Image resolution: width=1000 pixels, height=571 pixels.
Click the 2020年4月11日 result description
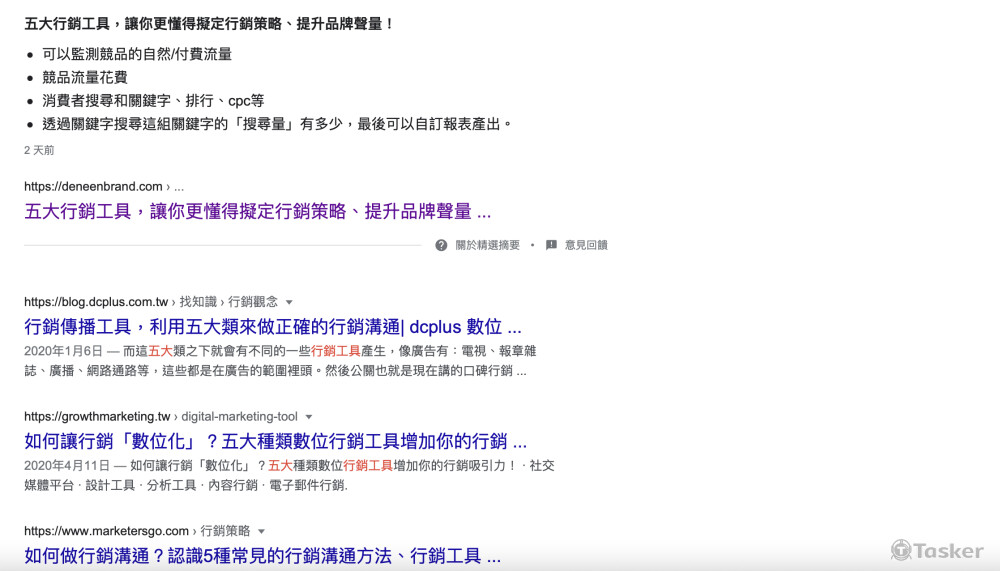pos(288,475)
